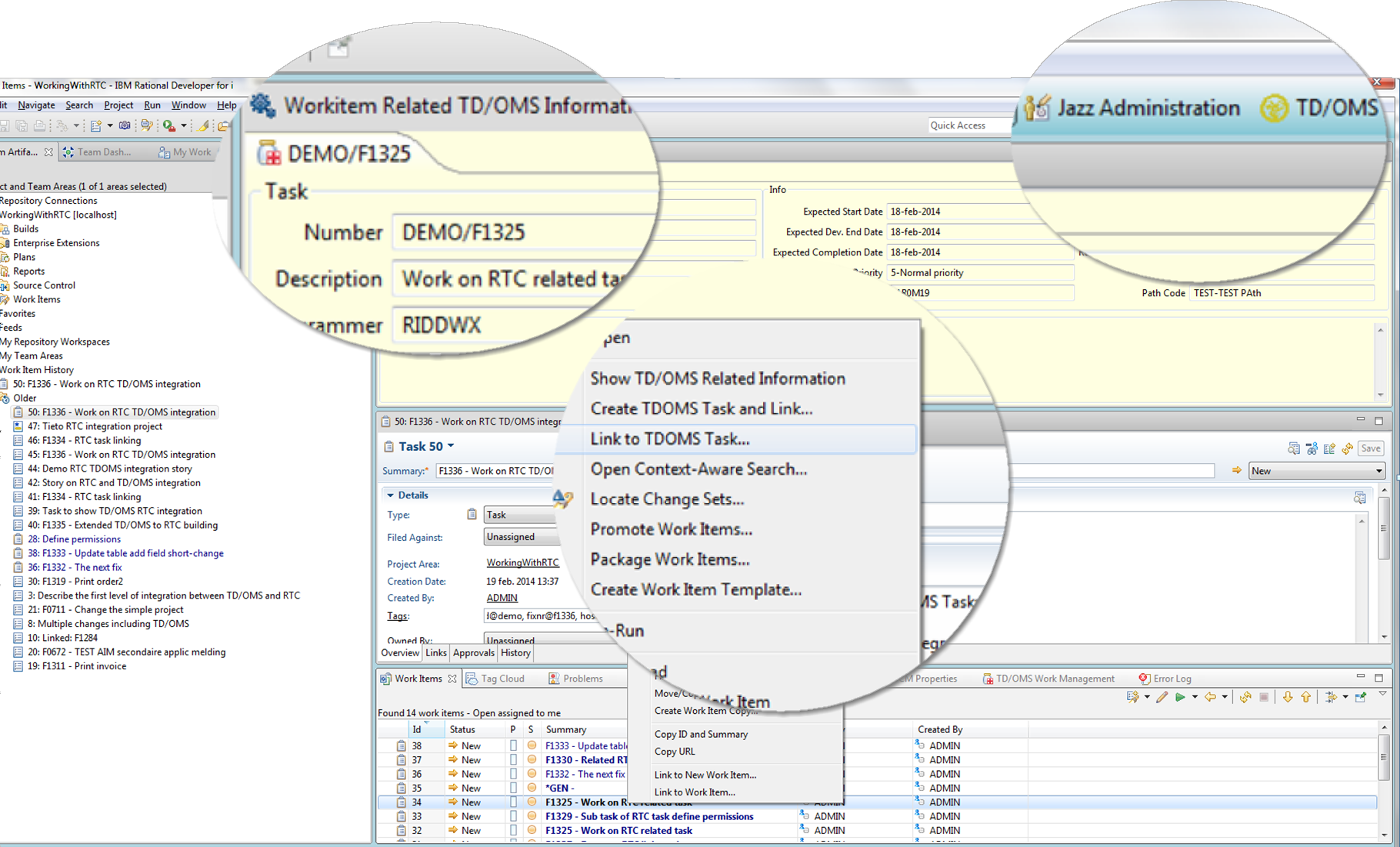
Task: Click the task editor vertical scrollbar thumb
Action: click(x=1383, y=529)
